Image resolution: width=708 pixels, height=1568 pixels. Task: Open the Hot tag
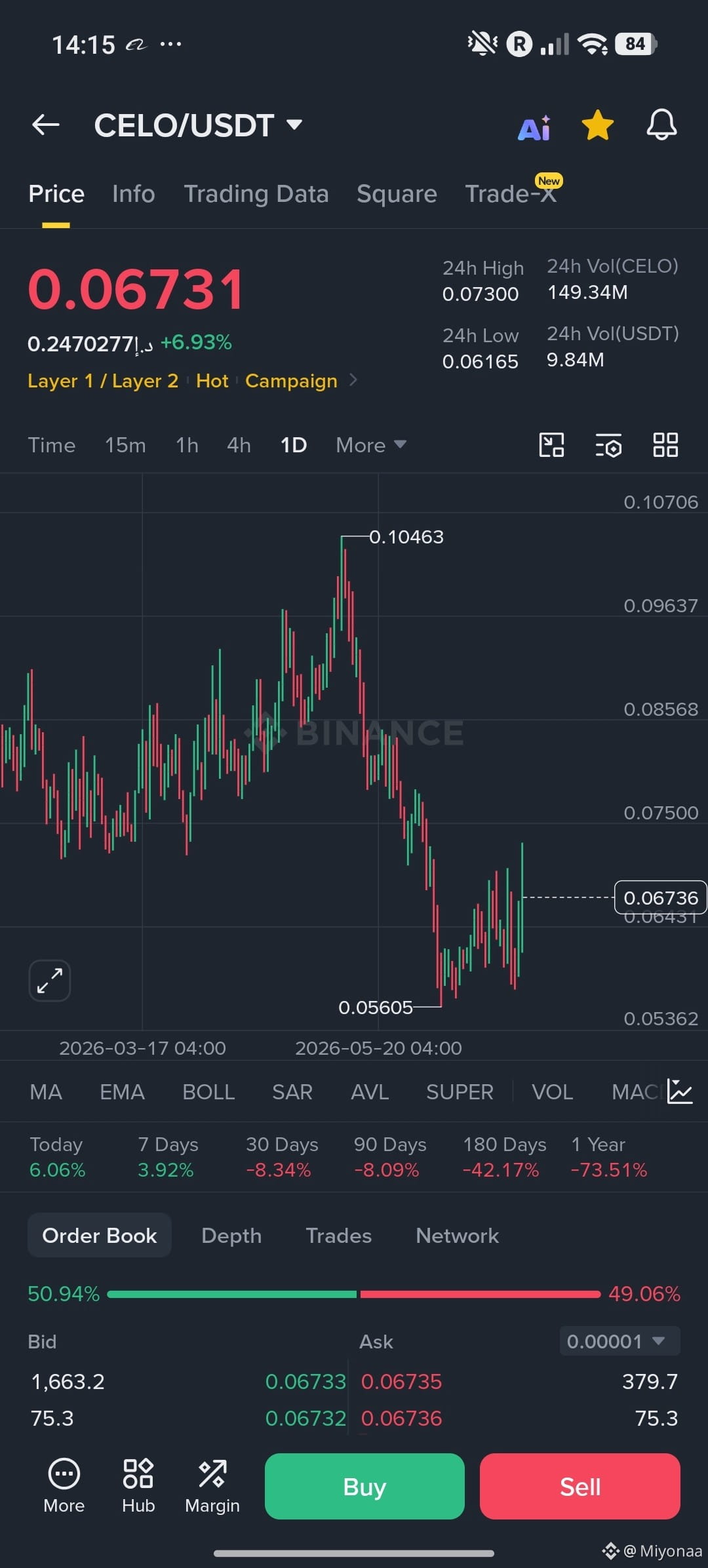(x=212, y=381)
